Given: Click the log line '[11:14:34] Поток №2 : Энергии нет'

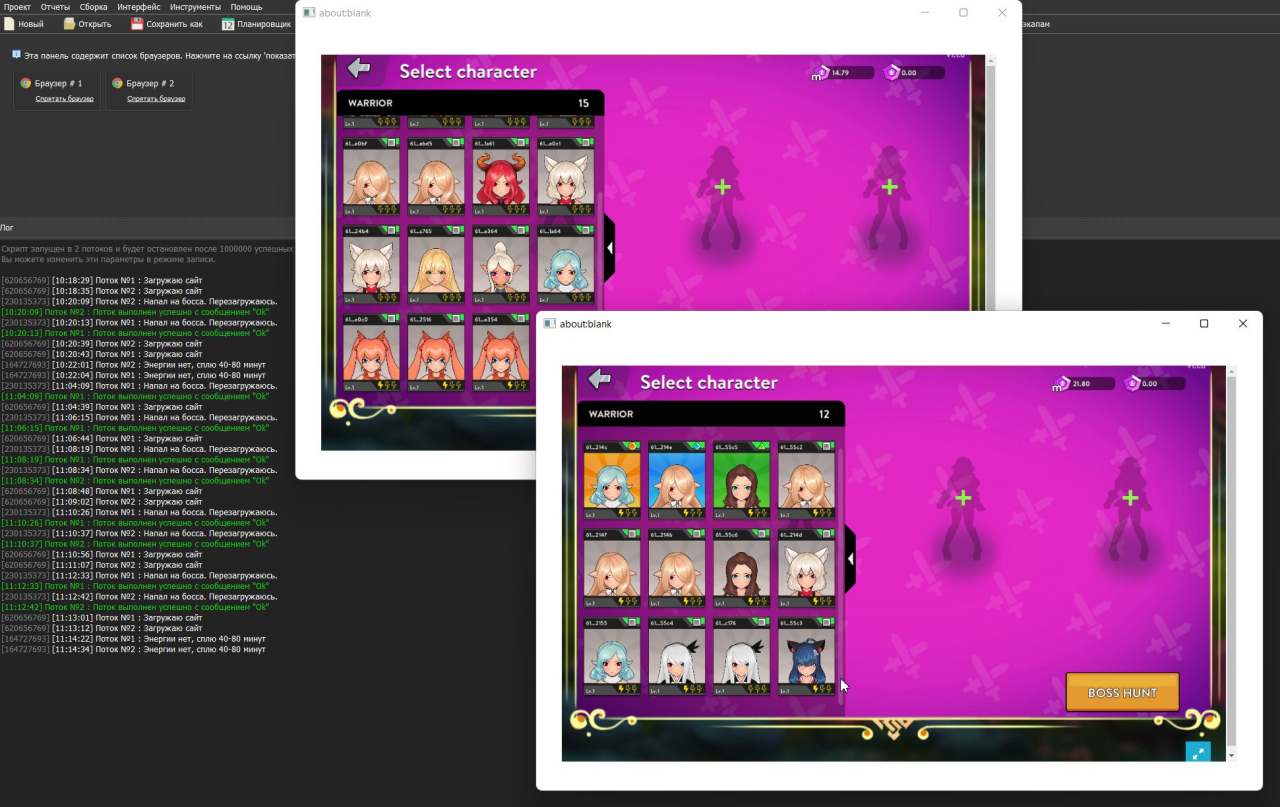Looking at the screenshot, I should click(133, 649).
